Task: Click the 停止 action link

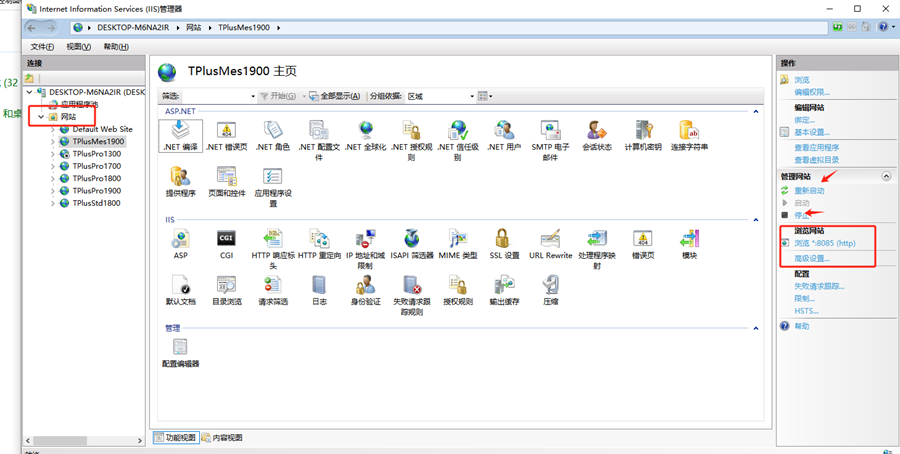Action: [x=802, y=215]
